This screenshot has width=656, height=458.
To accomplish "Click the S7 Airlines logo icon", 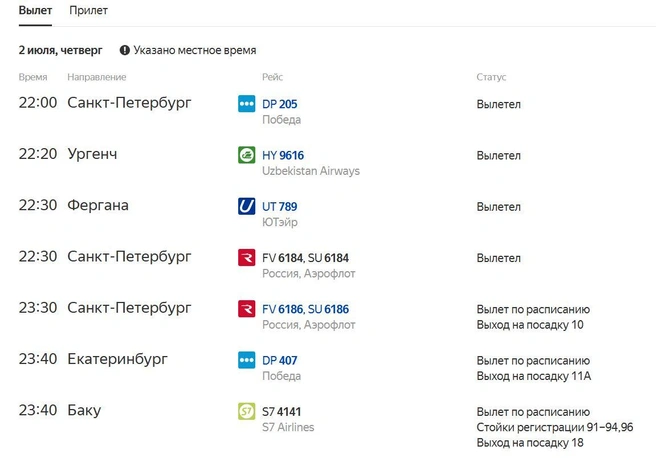I will pyautogui.click(x=246, y=412).
